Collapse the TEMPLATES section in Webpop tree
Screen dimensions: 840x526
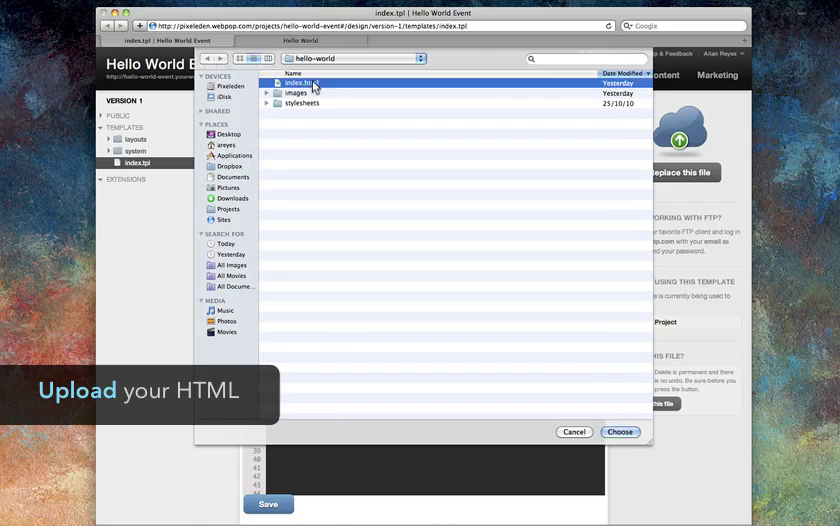click(101, 127)
